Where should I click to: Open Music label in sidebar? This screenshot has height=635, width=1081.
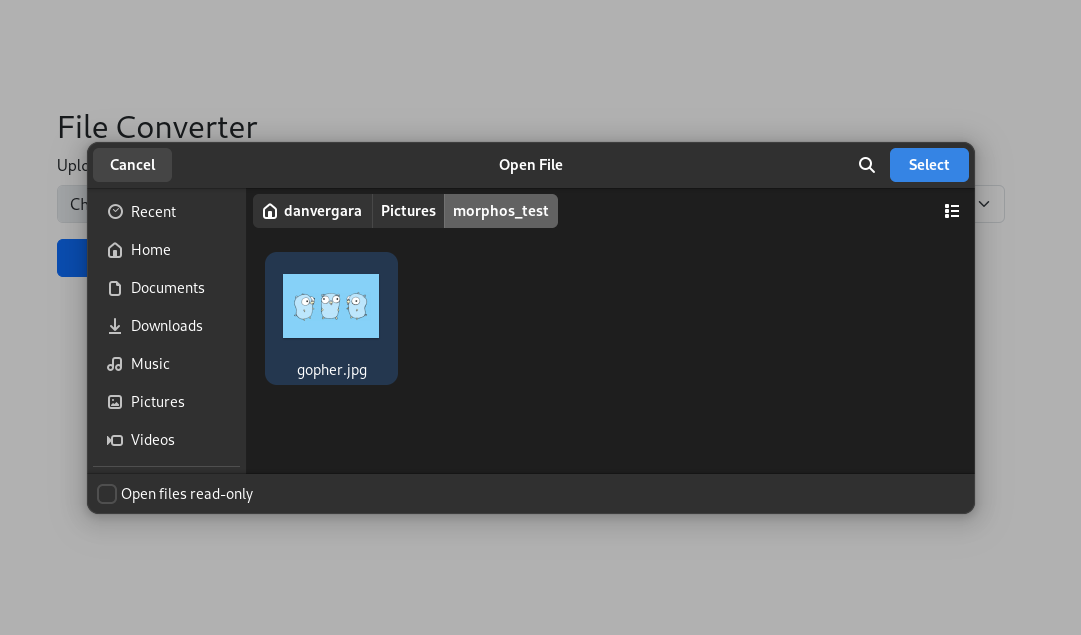tap(150, 363)
